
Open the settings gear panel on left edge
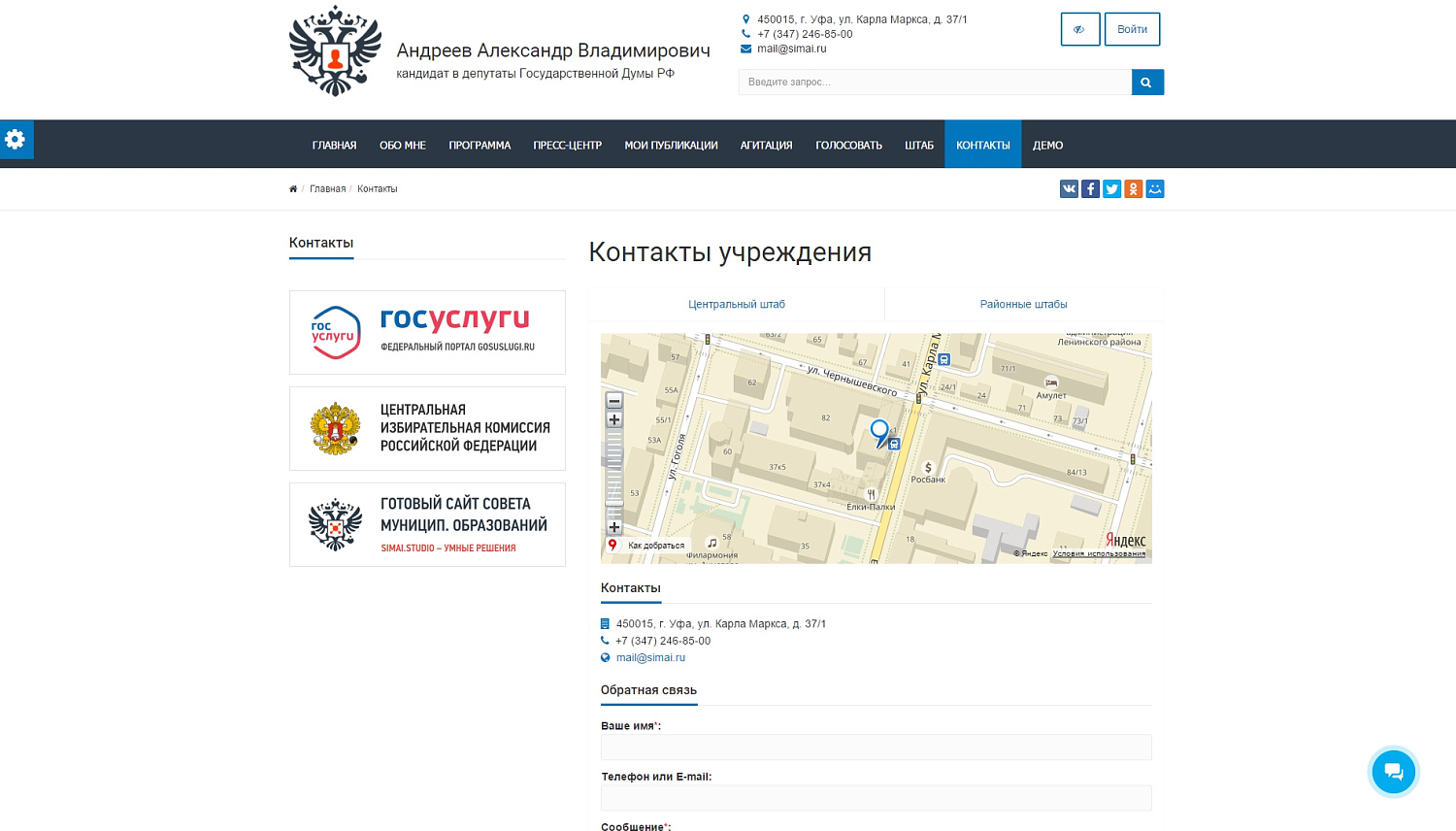[16, 140]
